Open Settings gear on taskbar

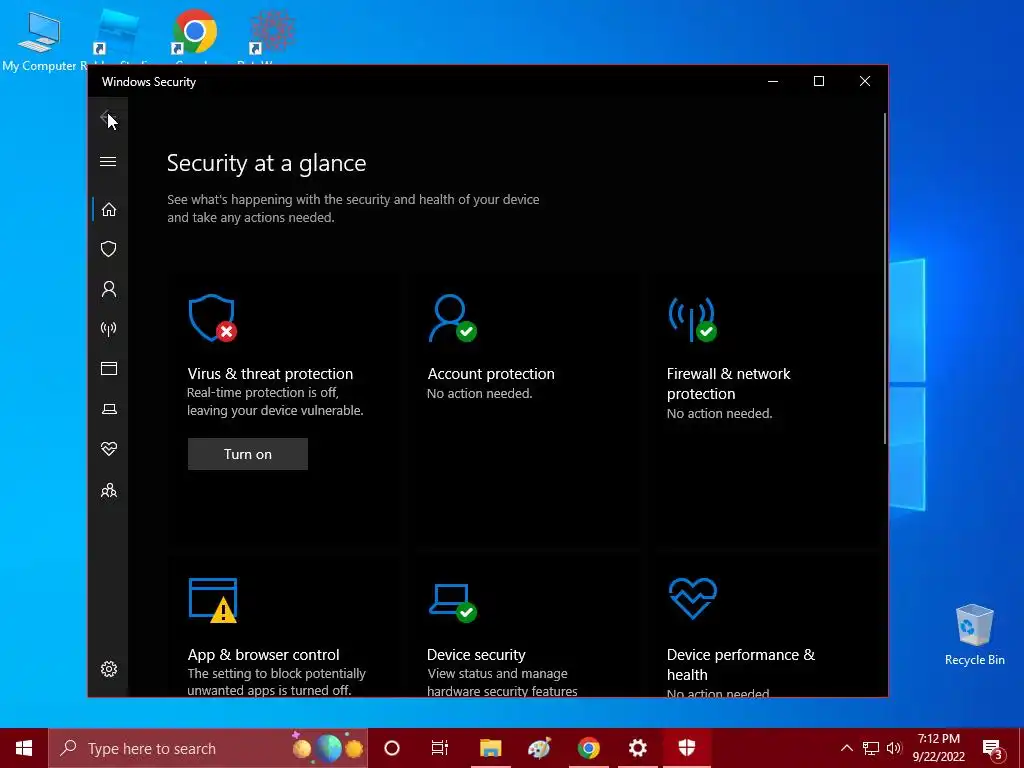pyautogui.click(x=637, y=748)
